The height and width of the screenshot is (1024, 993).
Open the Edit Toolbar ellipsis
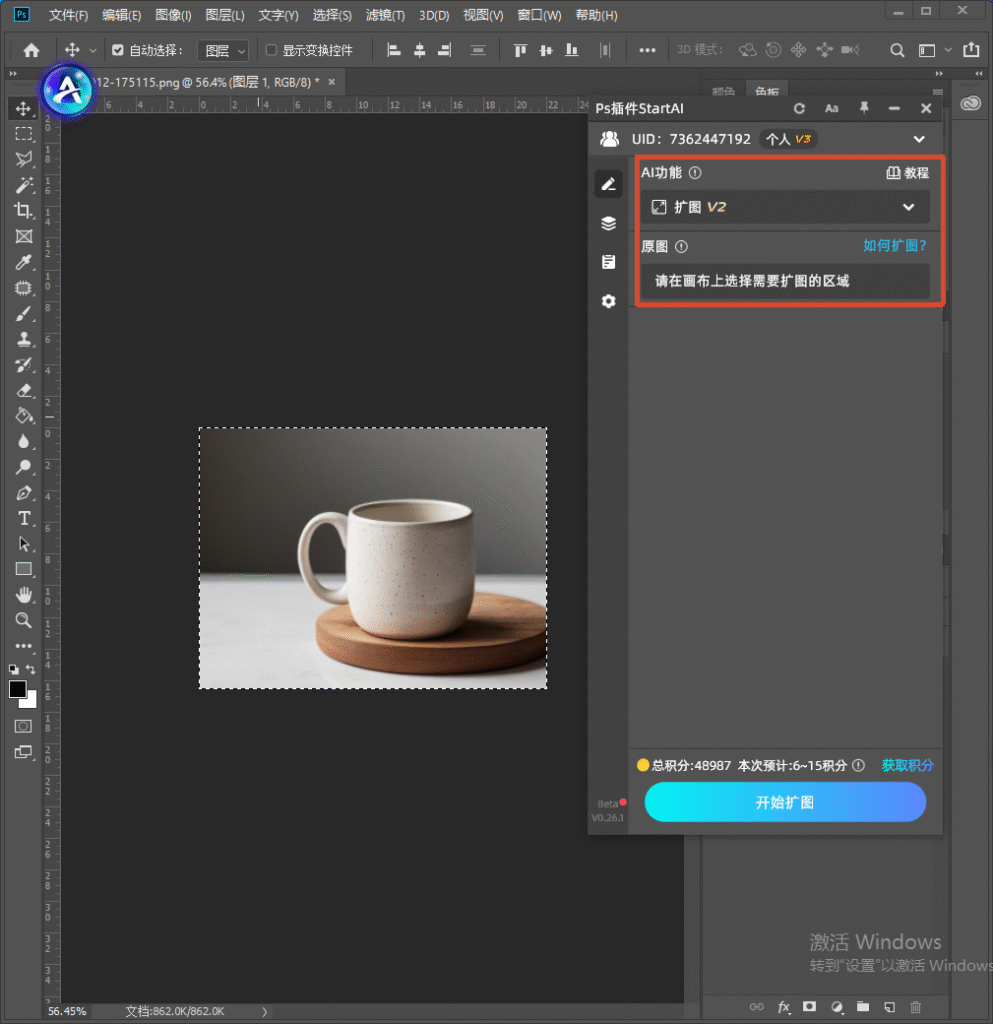pos(24,646)
